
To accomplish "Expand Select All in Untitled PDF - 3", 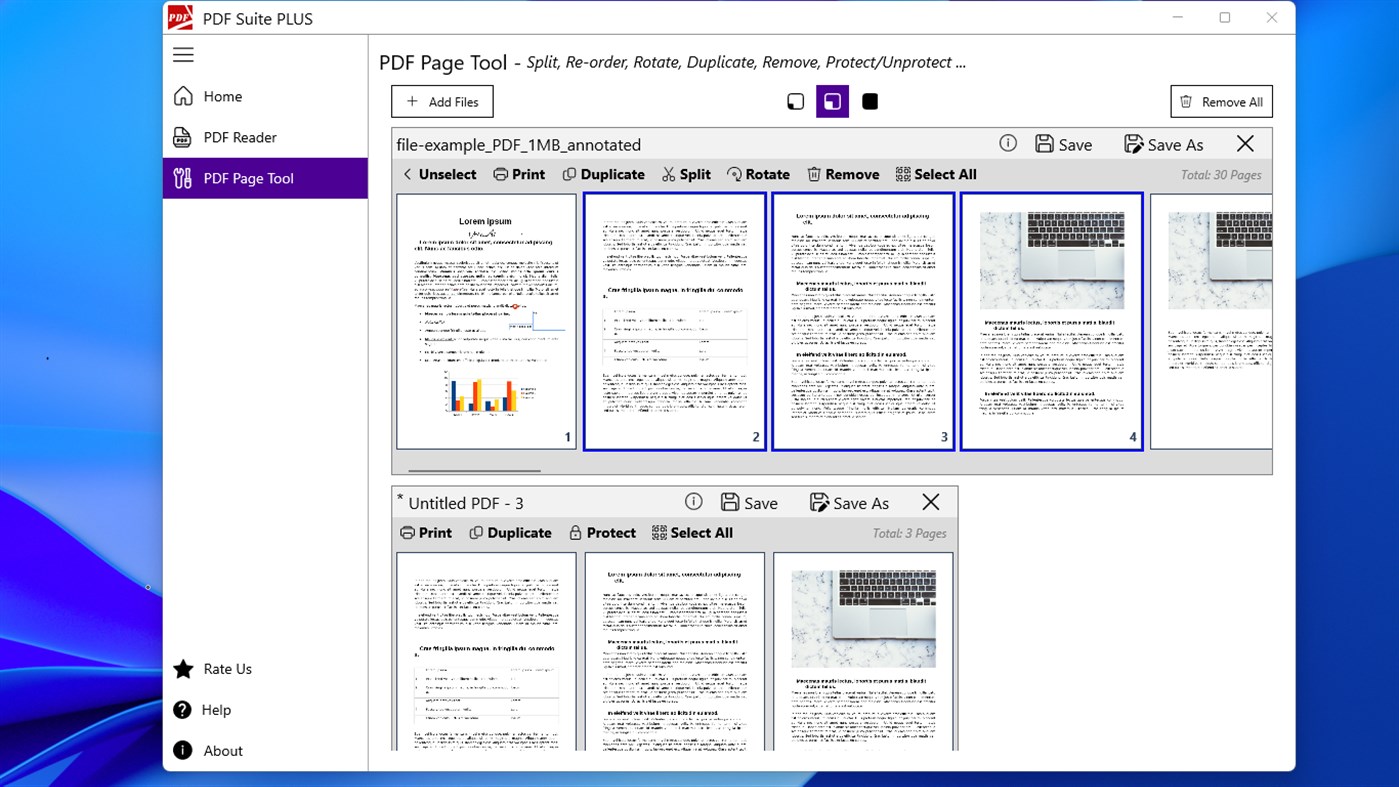I will coord(692,532).
